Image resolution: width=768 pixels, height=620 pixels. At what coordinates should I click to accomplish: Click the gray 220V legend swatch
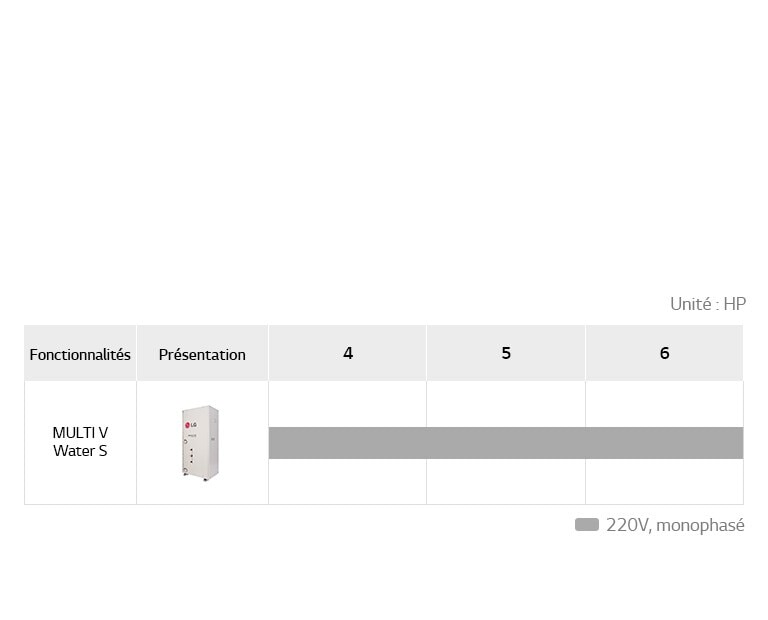(586, 525)
